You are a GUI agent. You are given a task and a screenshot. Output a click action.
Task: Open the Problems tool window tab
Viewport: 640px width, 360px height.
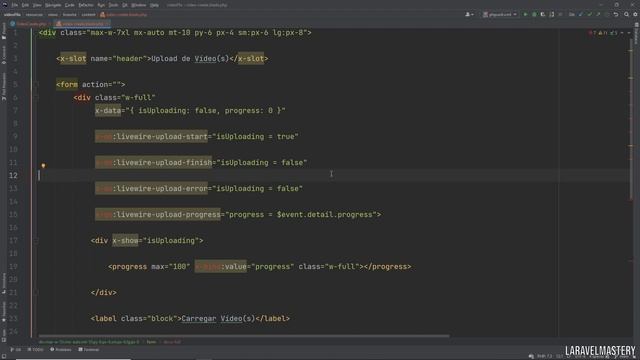pyautogui.click(x=60, y=350)
